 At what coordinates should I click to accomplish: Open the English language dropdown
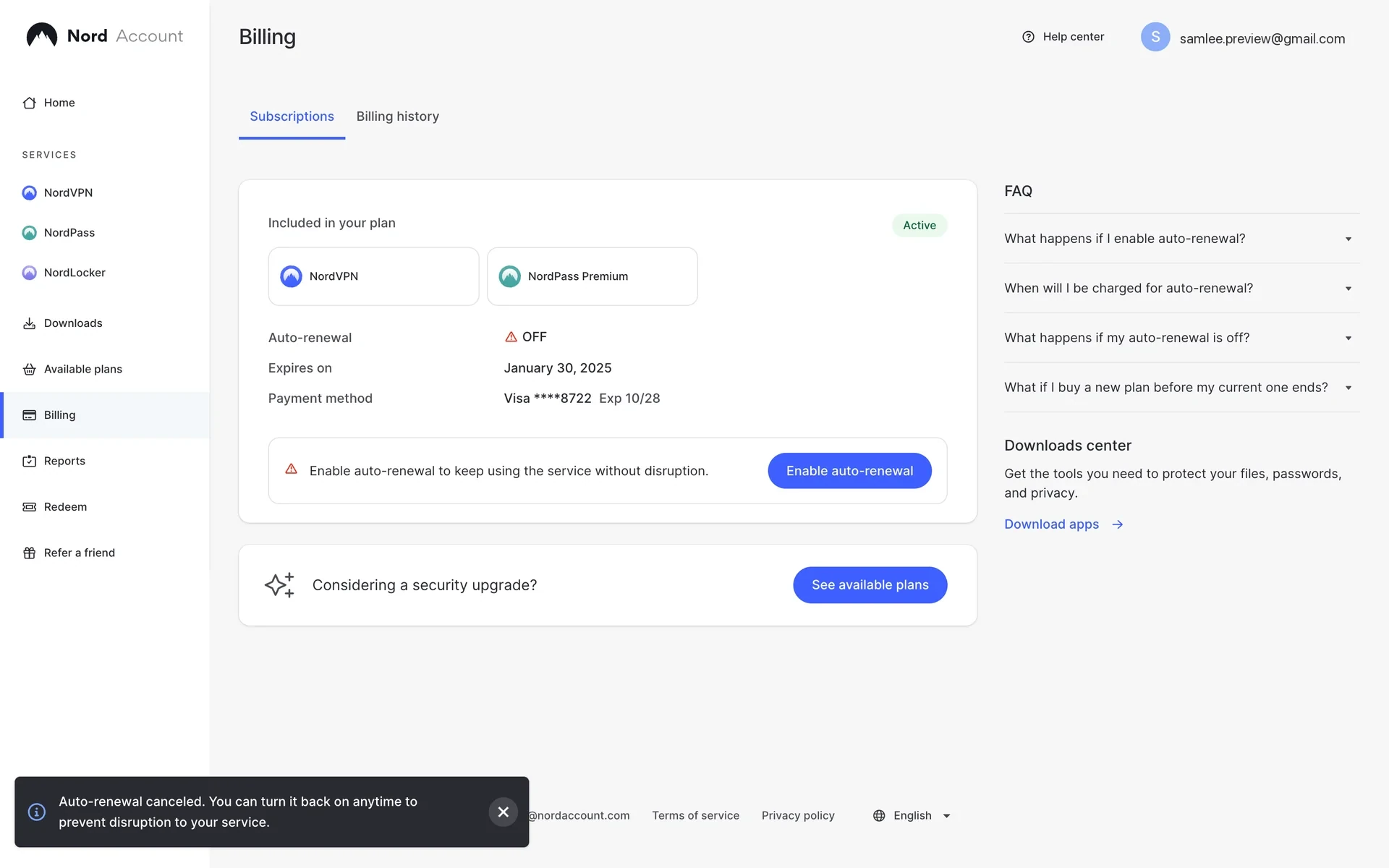[912, 816]
